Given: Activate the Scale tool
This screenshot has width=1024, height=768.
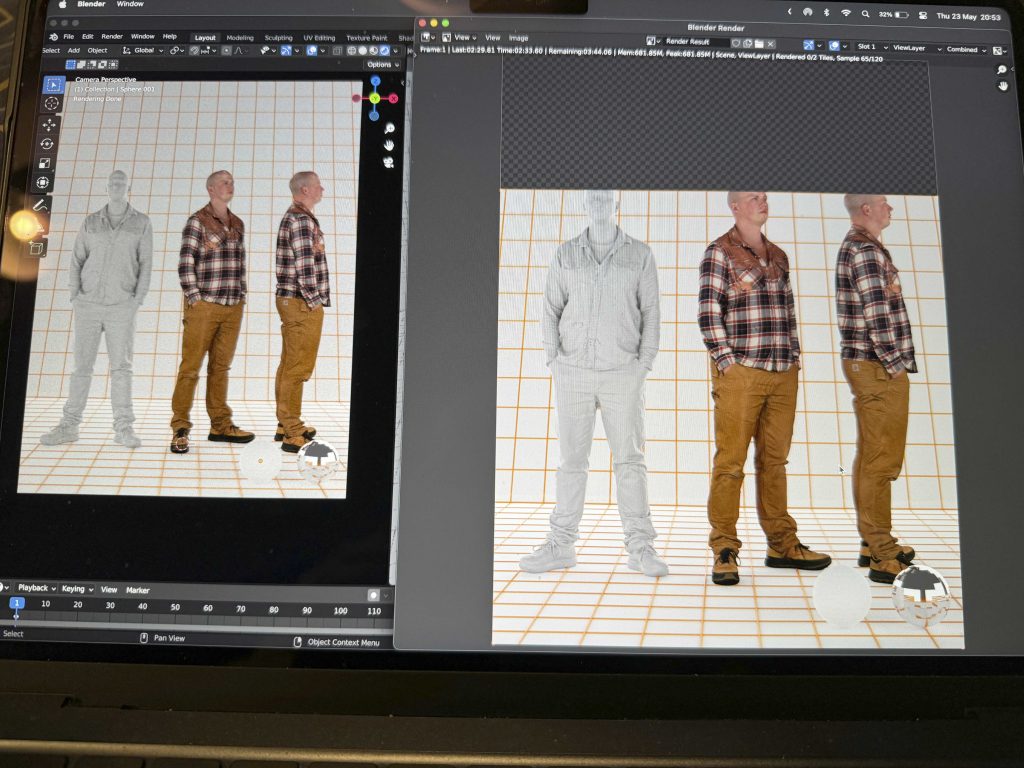Looking at the screenshot, I should tap(45, 163).
